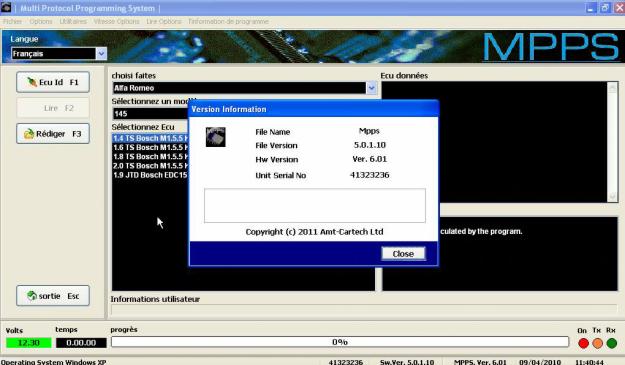This screenshot has height=365, width=625.
Task: Open the Utilitaires menu
Action: [x=73, y=22]
